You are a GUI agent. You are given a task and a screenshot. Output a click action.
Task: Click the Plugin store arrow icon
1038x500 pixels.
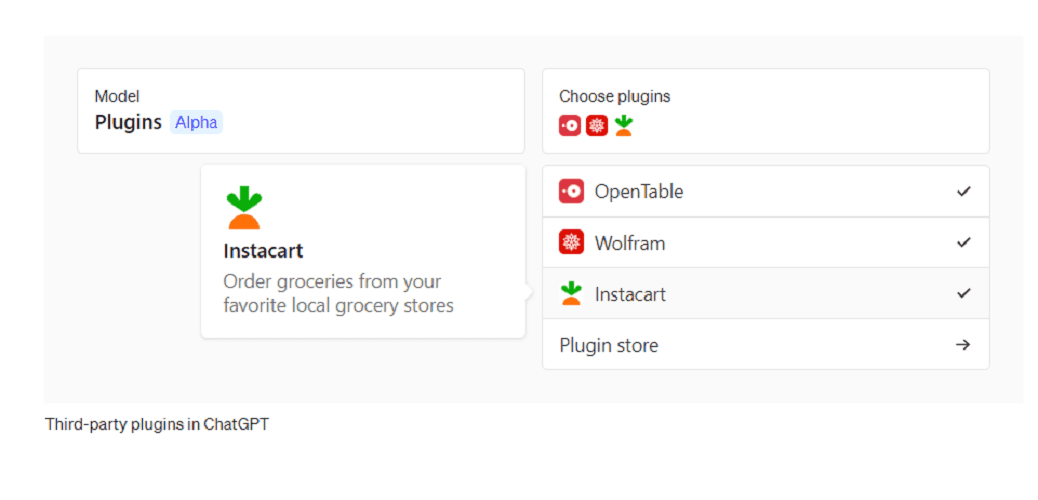[x=963, y=344]
